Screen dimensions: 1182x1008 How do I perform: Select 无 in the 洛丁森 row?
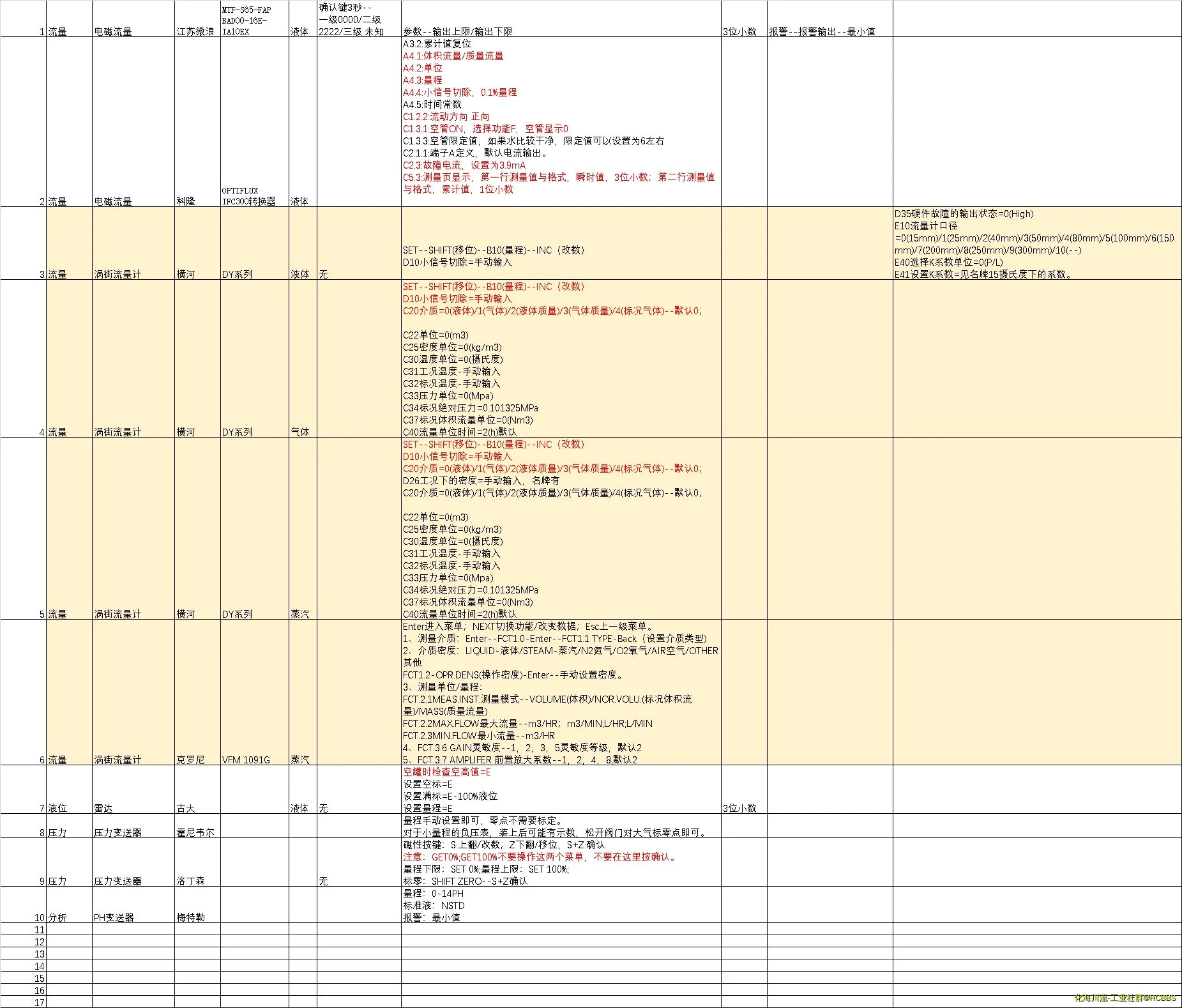coord(359,862)
